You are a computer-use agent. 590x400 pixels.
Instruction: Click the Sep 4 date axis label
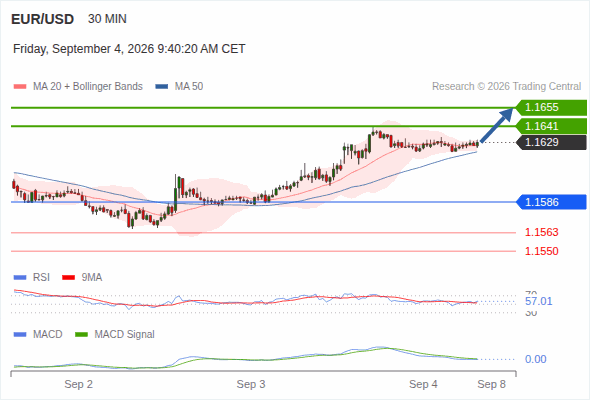click(423, 384)
